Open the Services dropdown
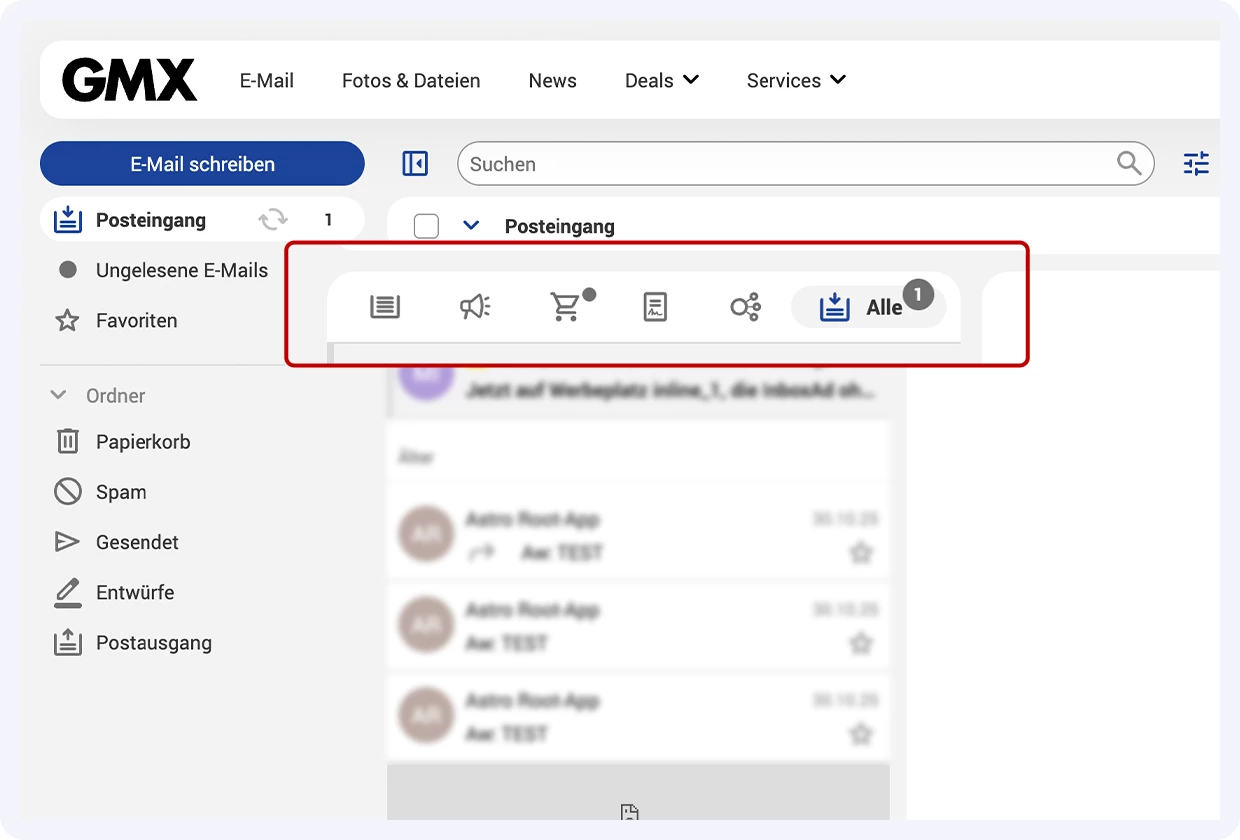Screen dimensions: 1240x840 tap(796, 80)
